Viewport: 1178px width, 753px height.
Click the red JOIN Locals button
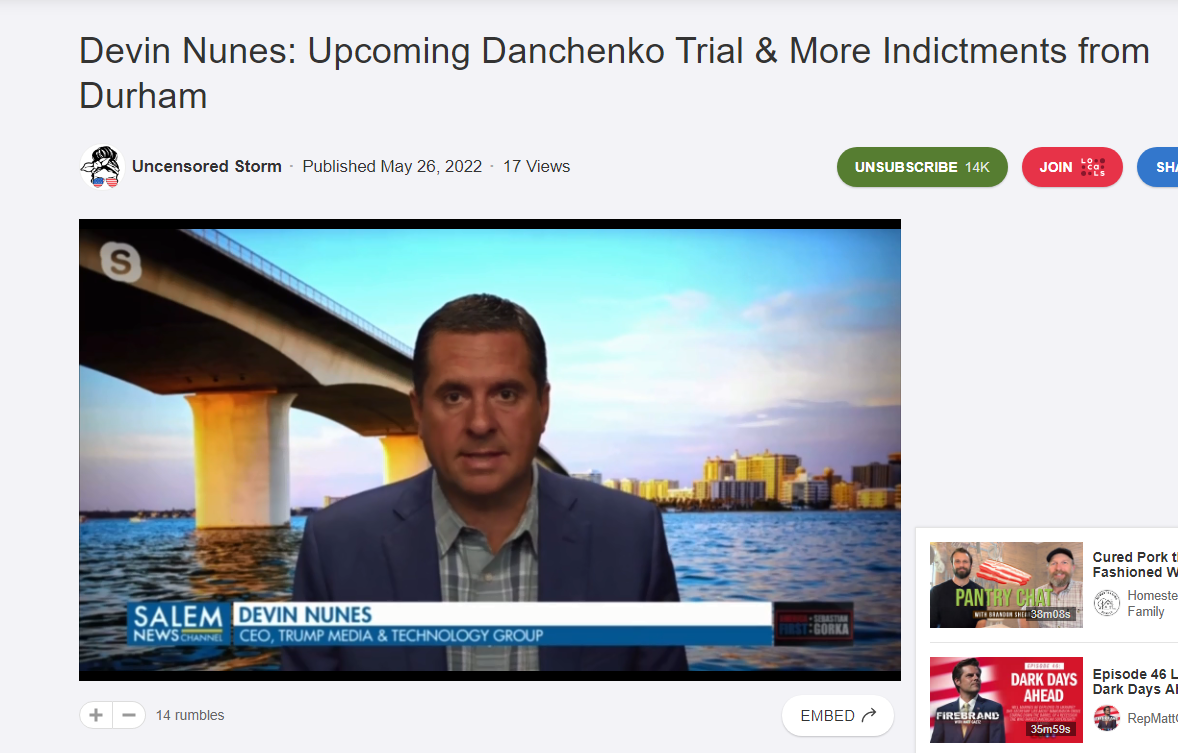coord(1072,167)
